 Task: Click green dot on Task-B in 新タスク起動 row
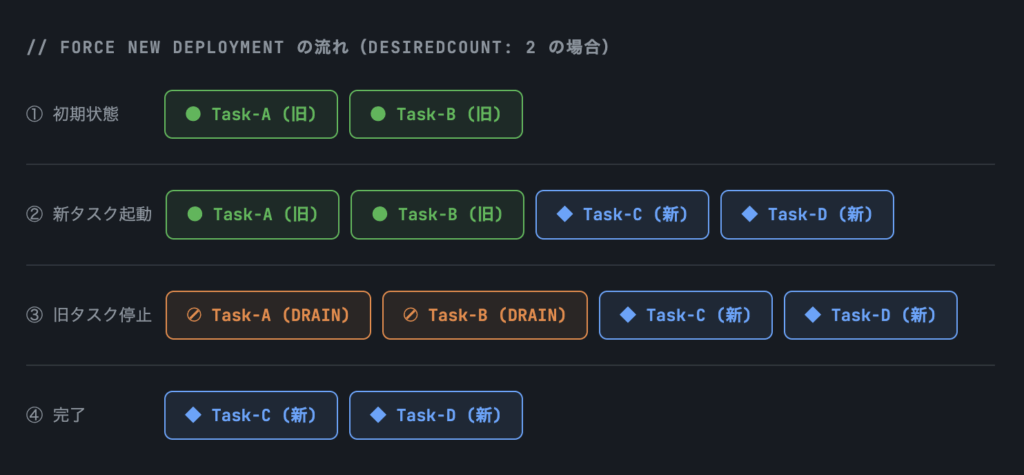pyautogui.click(x=379, y=214)
